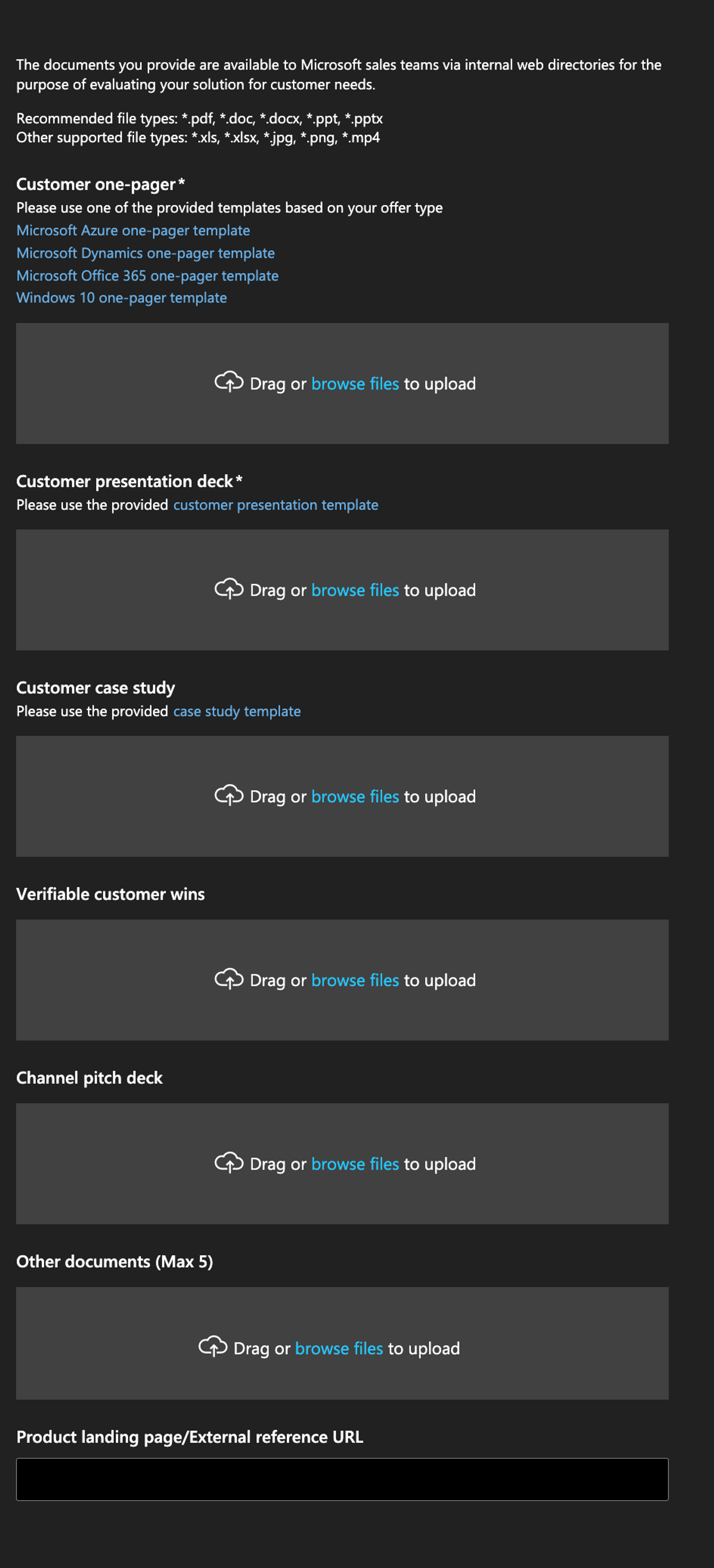Click the cloud upload icon under Verifiable customer wins

229,978
